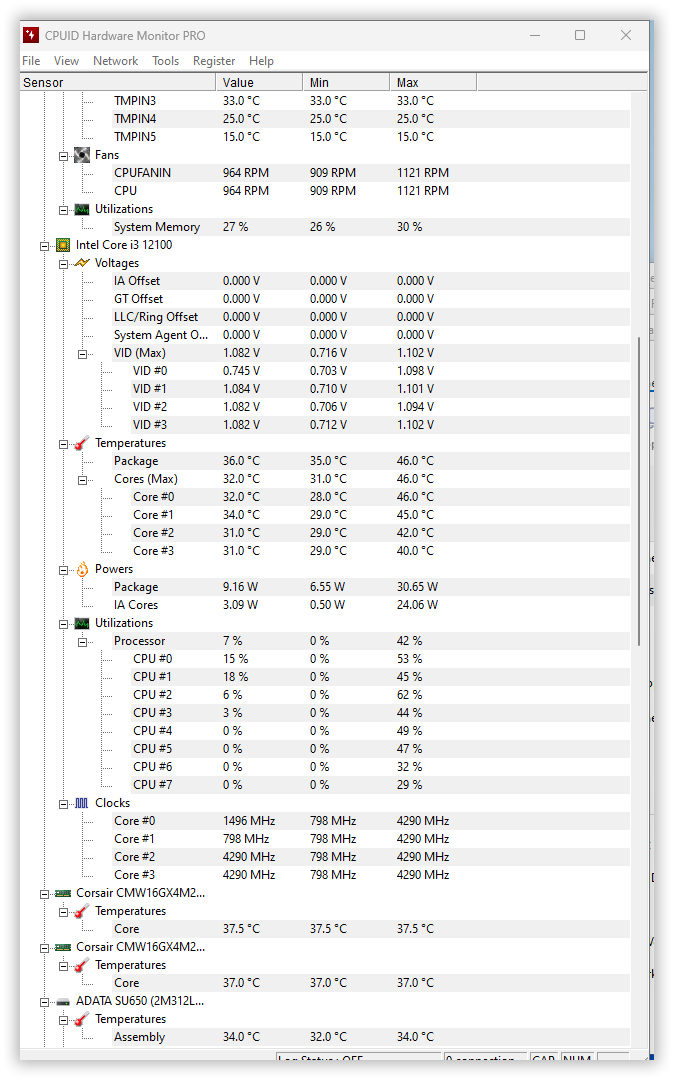Click the Value column header
The width and height of the screenshot is (674, 1080).
pyautogui.click(x=238, y=83)
